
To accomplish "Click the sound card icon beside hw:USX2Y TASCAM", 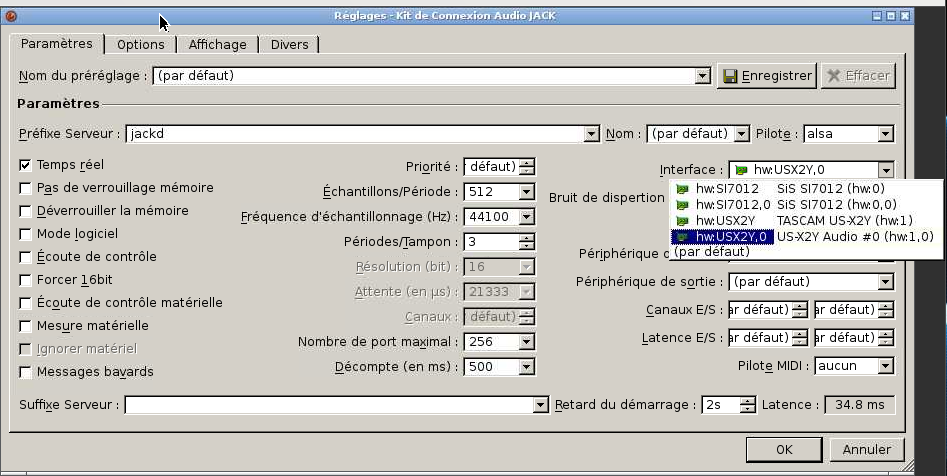I will click(682, 221).
